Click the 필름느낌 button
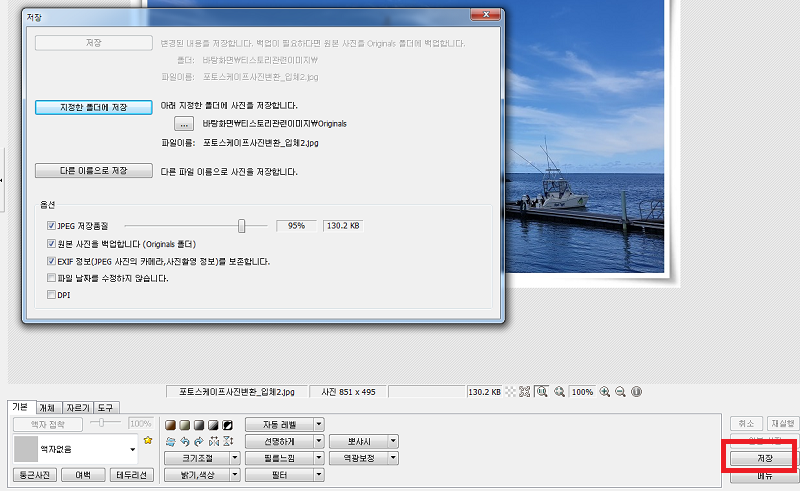800x491 pixels. [280, 458]
